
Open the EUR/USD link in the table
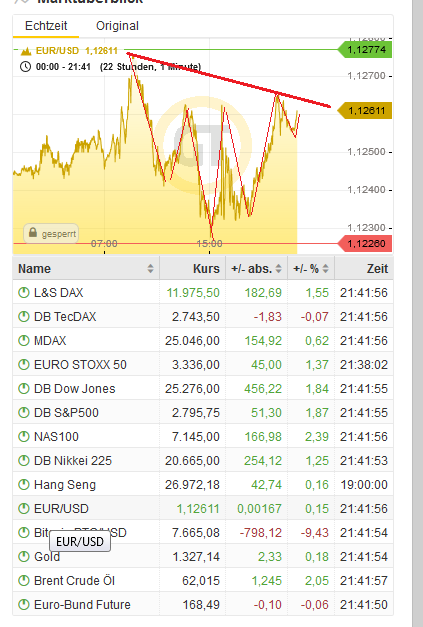[x=61, y=509]
